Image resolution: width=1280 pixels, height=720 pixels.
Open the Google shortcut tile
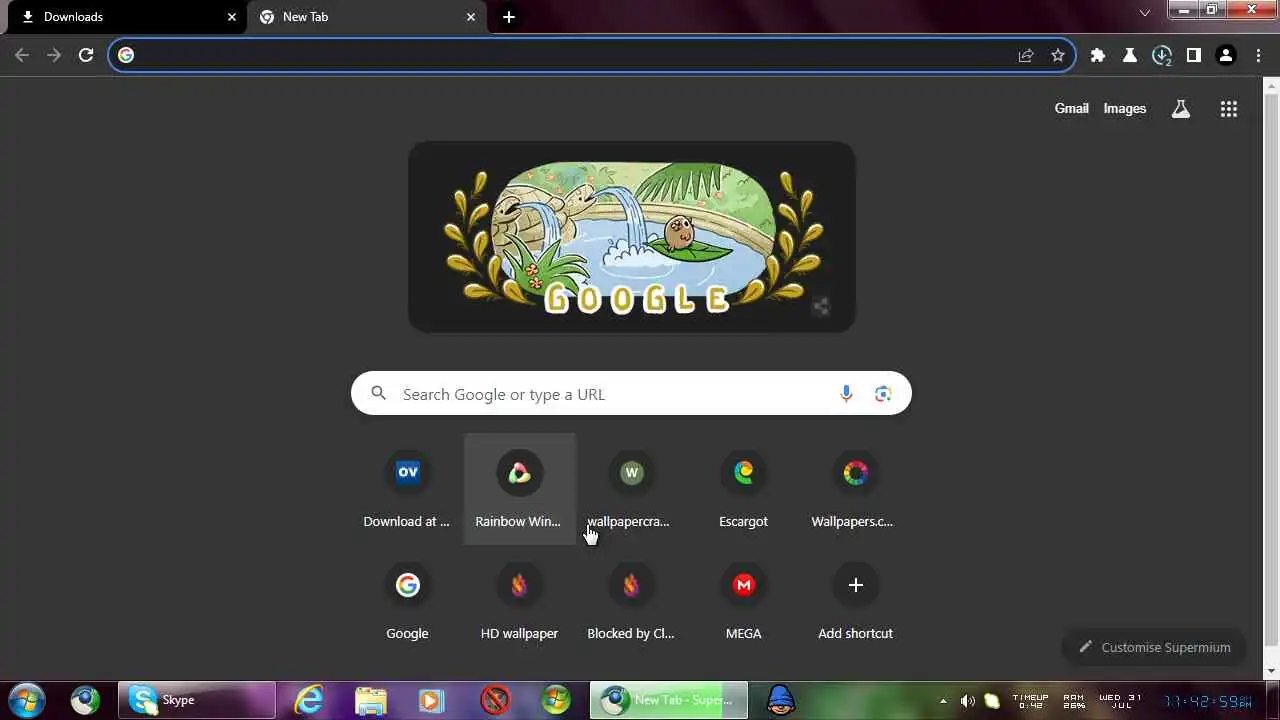[x=407, y=601]
